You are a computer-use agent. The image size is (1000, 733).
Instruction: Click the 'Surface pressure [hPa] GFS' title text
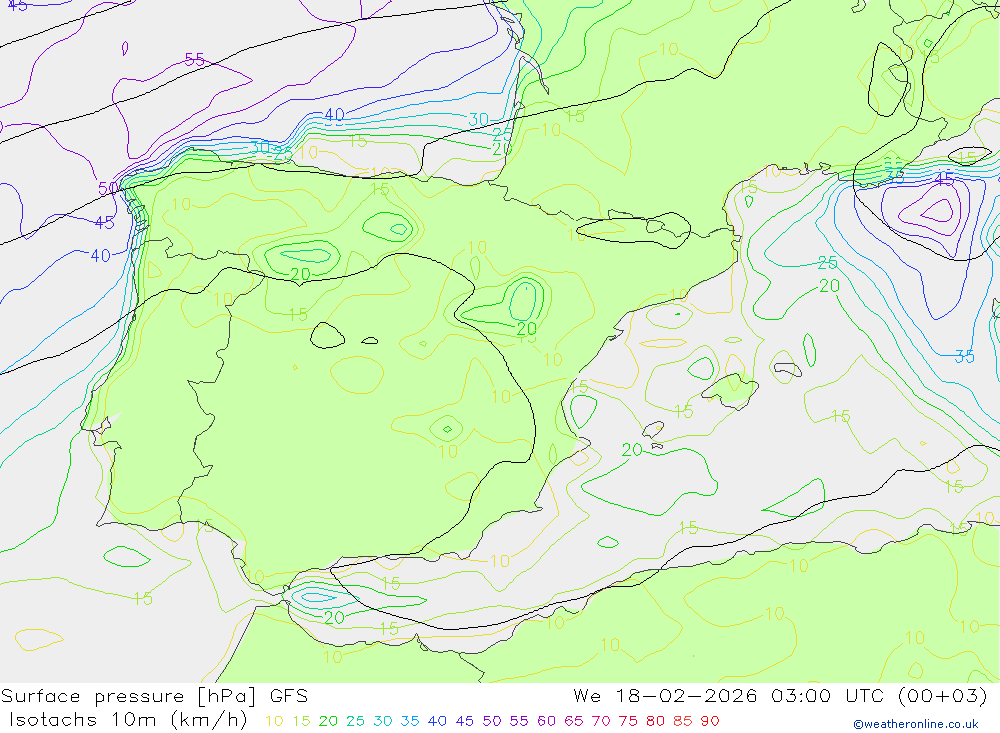(x=154, y=696)
